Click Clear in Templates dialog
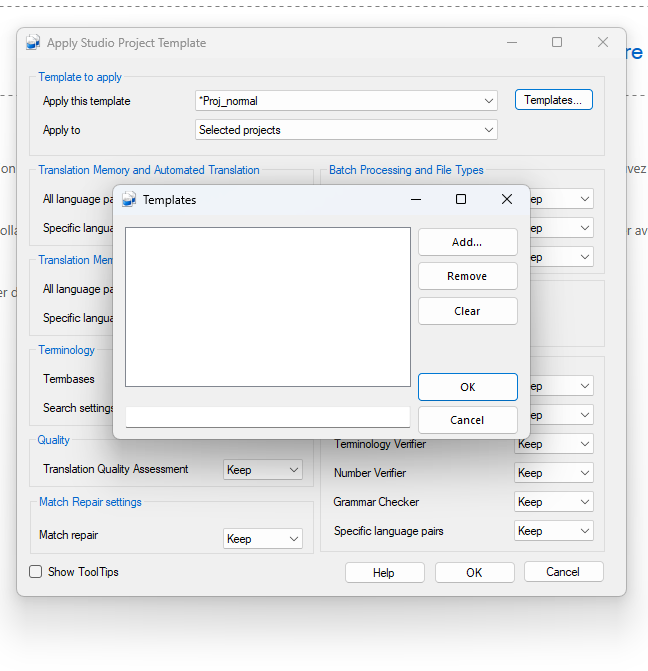This screenshot has height=671, width=648. click(467, 311)
